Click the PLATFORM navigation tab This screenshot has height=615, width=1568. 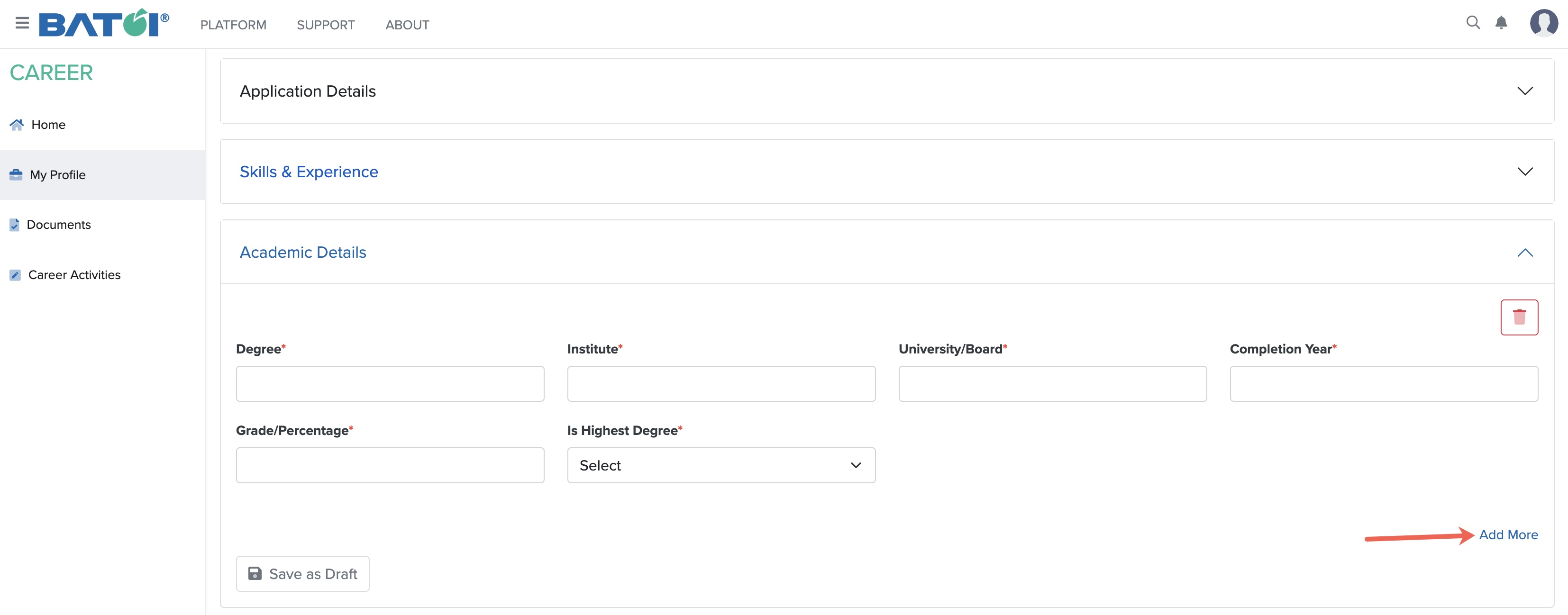click(x=234, y=24)
